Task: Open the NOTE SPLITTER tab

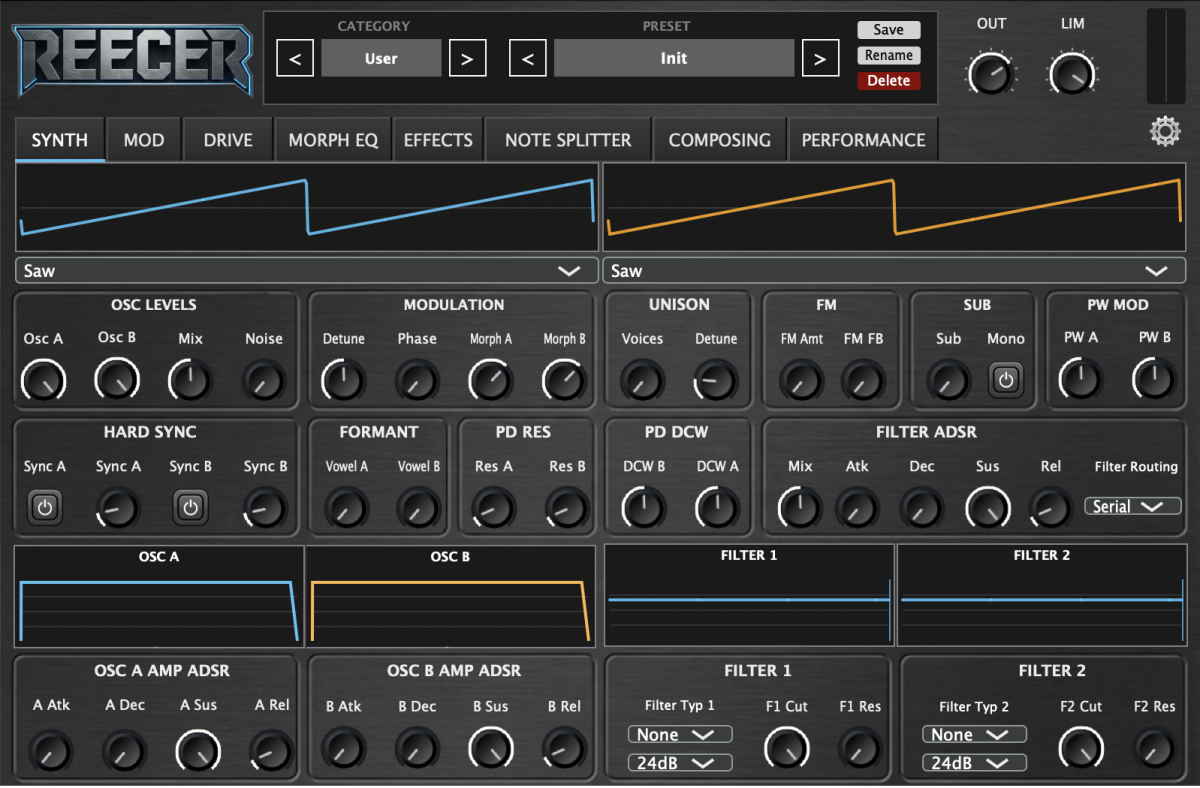Action: tap(568, 140)
